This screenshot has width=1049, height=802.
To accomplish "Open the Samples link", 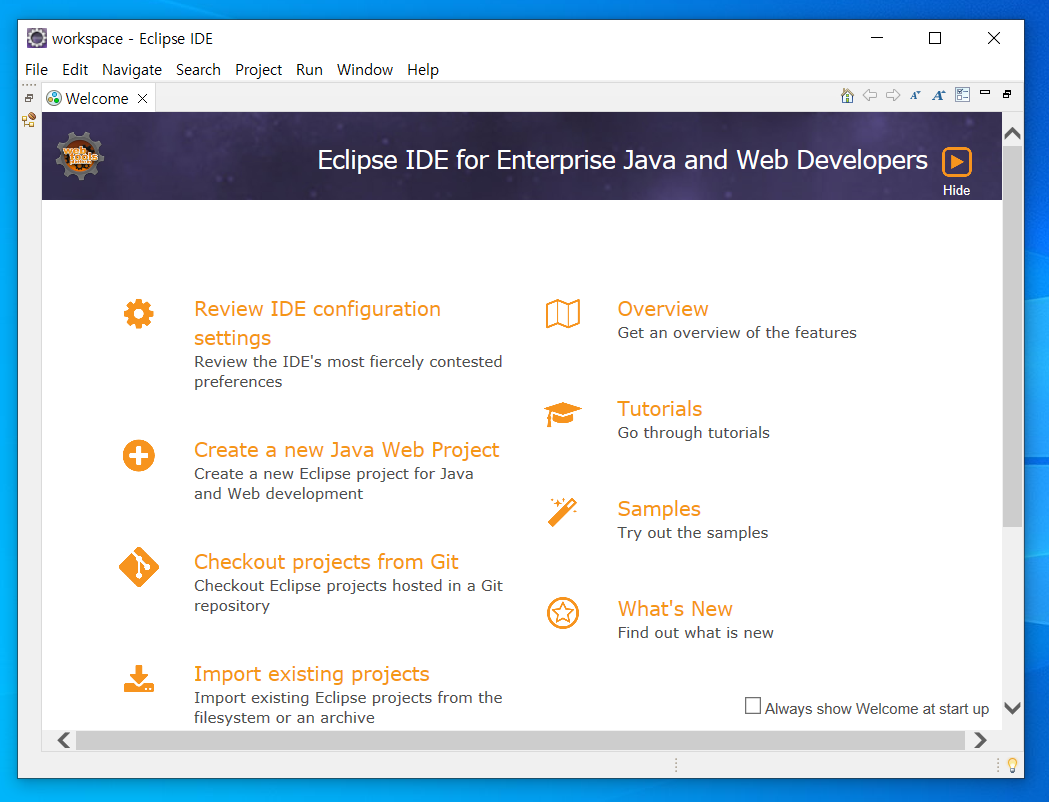I will (x=658, y=509).
